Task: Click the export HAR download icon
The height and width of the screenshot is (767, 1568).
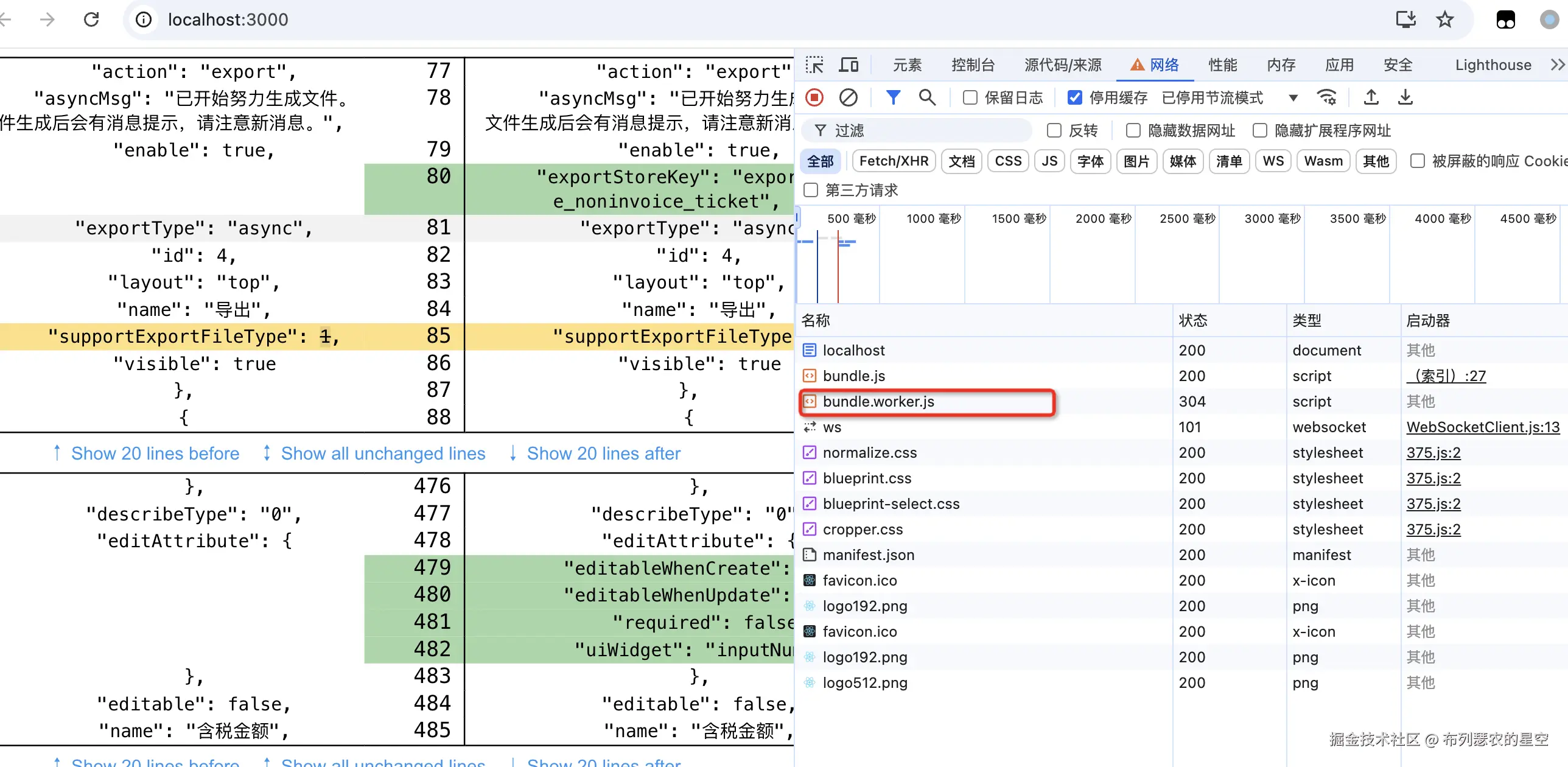Action: 1405,97
